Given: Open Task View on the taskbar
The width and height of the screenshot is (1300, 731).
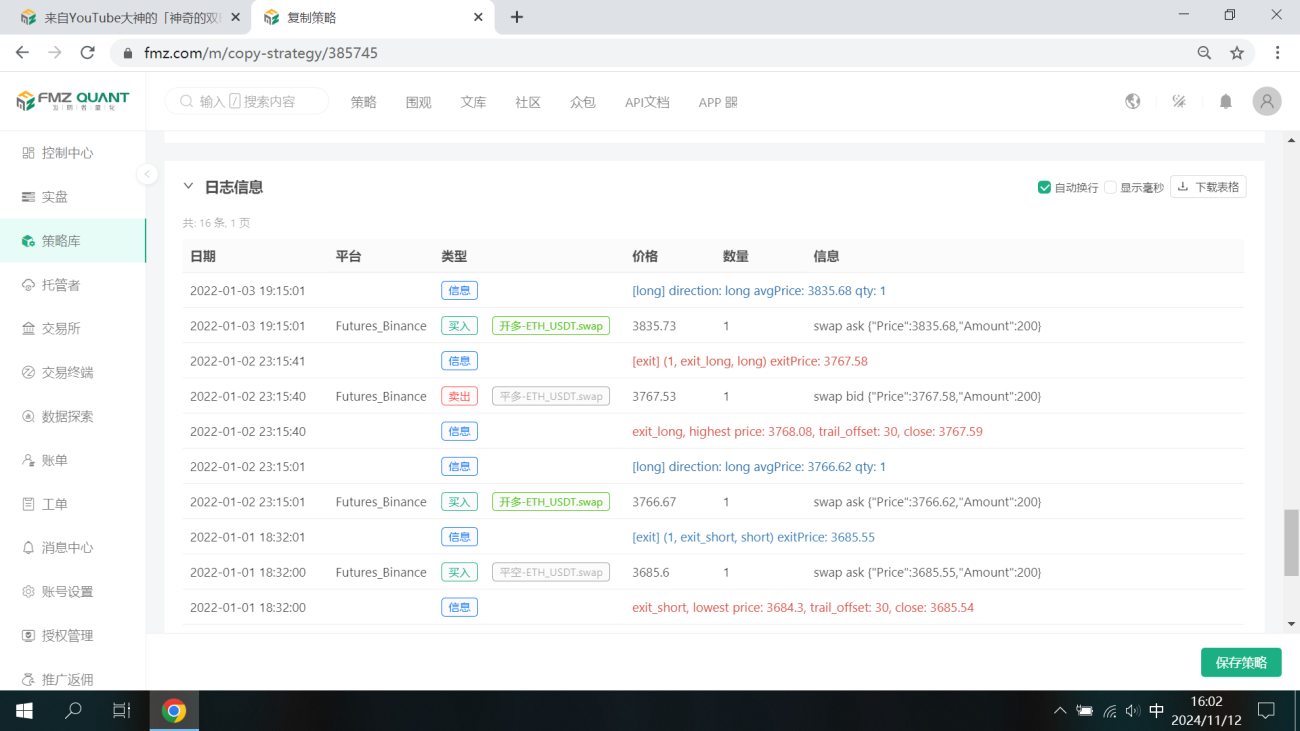Looking at the screenshot, I should pyautogui.click(x=121, y=711).
